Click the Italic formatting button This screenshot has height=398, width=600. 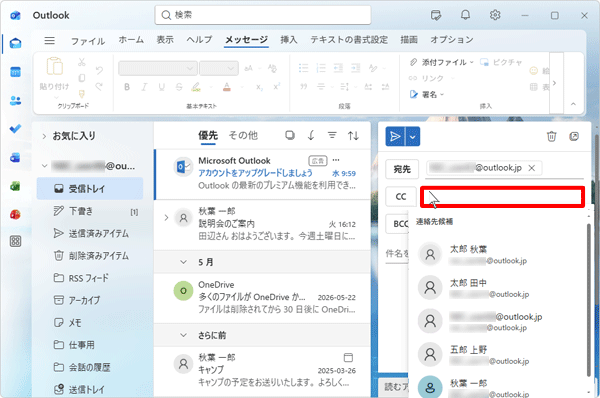tap(144, 87)
